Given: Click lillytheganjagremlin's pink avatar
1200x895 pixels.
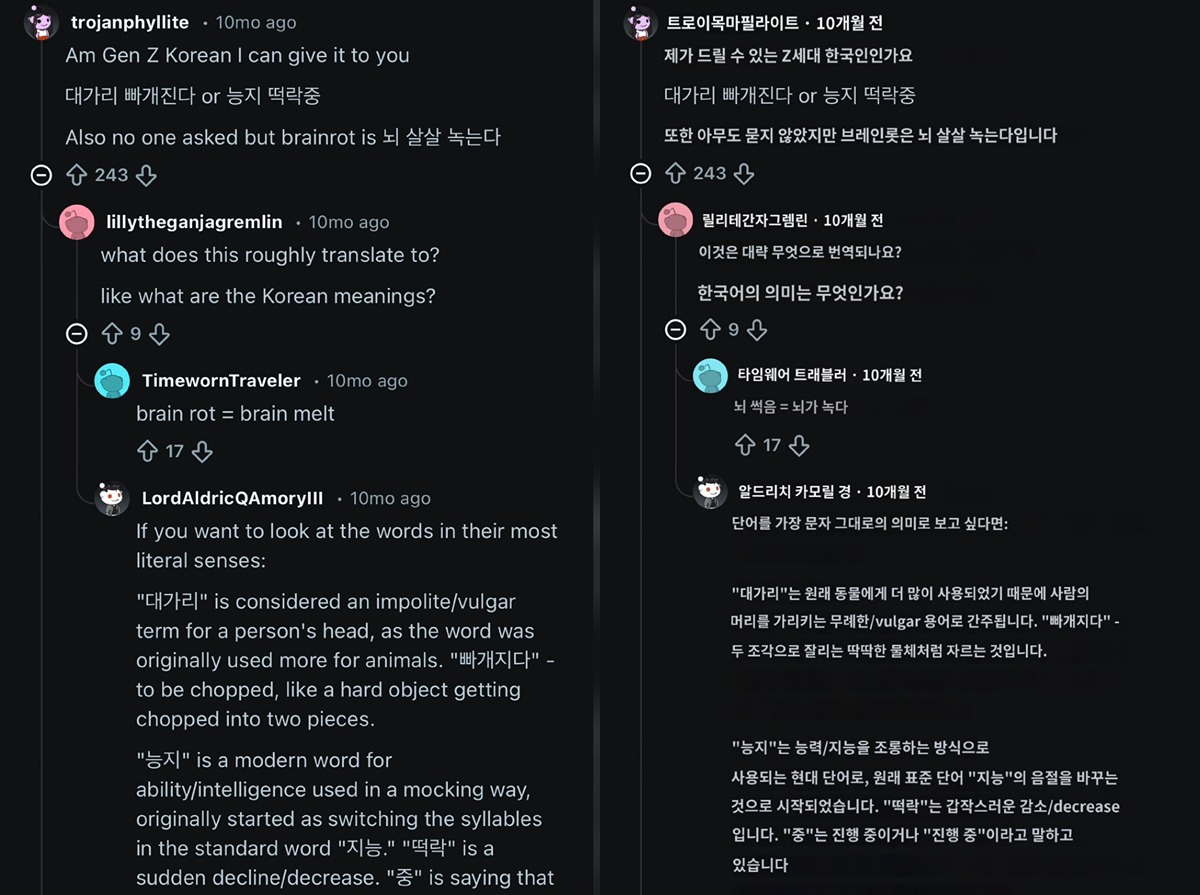Looking at the screenshot, I should click(77, 221).
